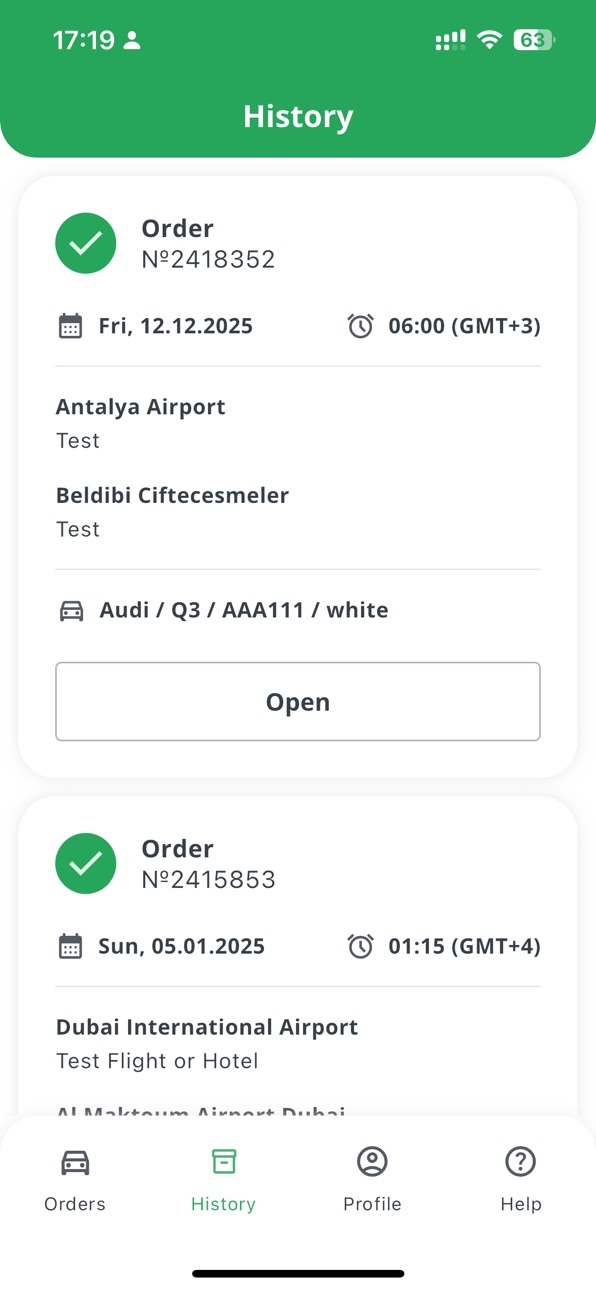The image size is (596, 1290).
Task: Tap green checkmark of order №2415853
Action: click(86, 863)
